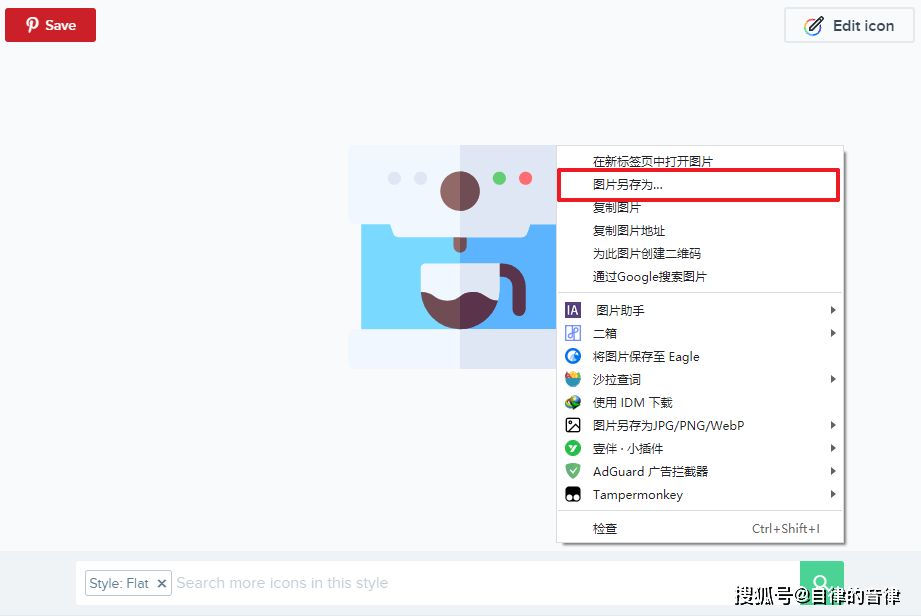The height and width of the screenshot is (616, 921).
Task: Choose 复制图片地址 menu entry
Action: coord(700,231)
